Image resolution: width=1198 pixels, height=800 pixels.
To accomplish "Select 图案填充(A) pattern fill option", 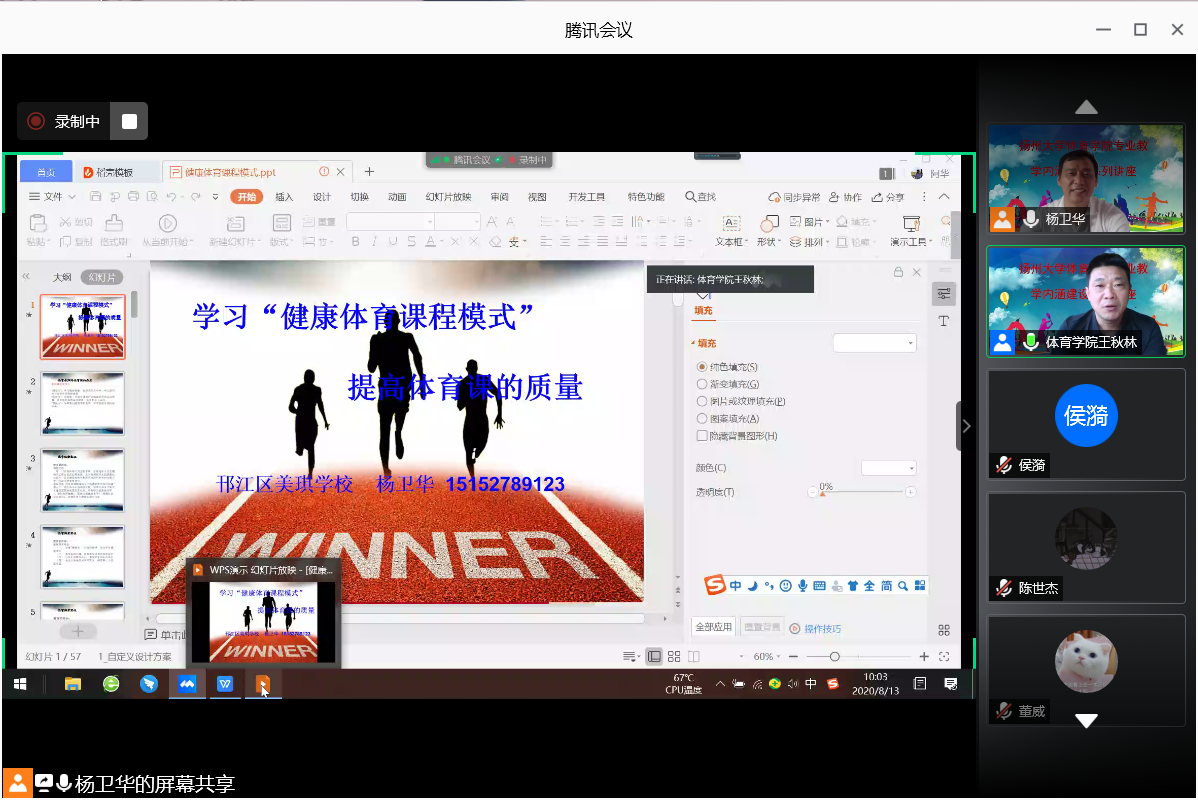I will 702,419.
